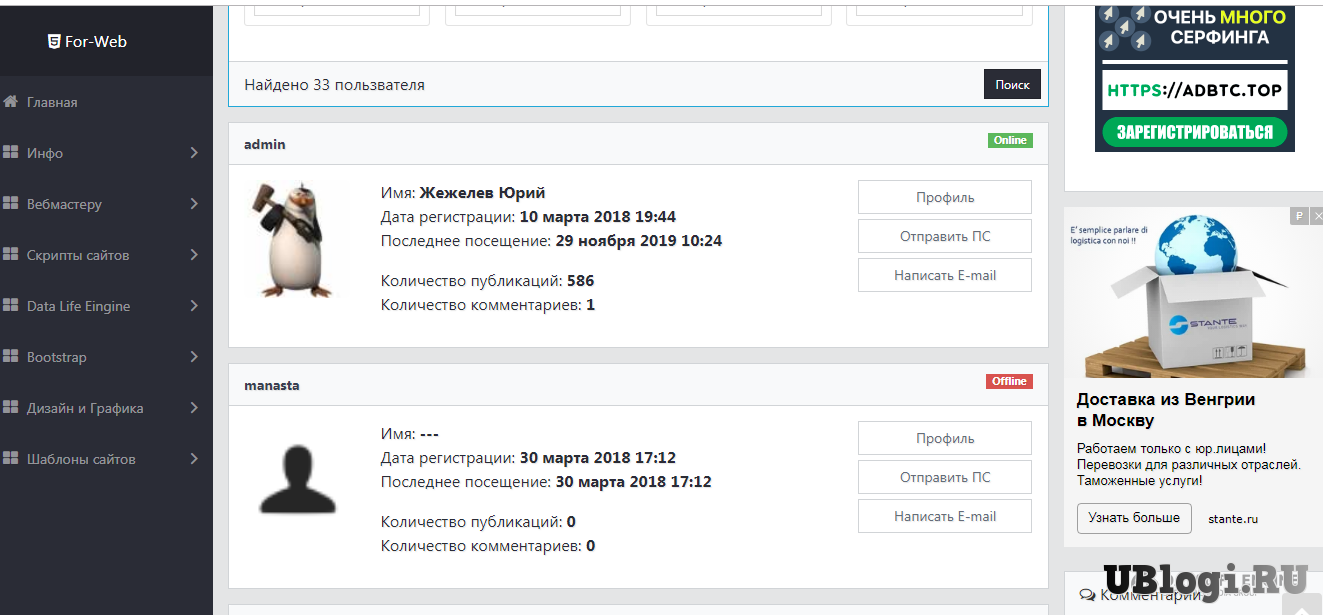
Task: Open admin's Профиль button
Action: pyautogui.click(x=944, y=197)
